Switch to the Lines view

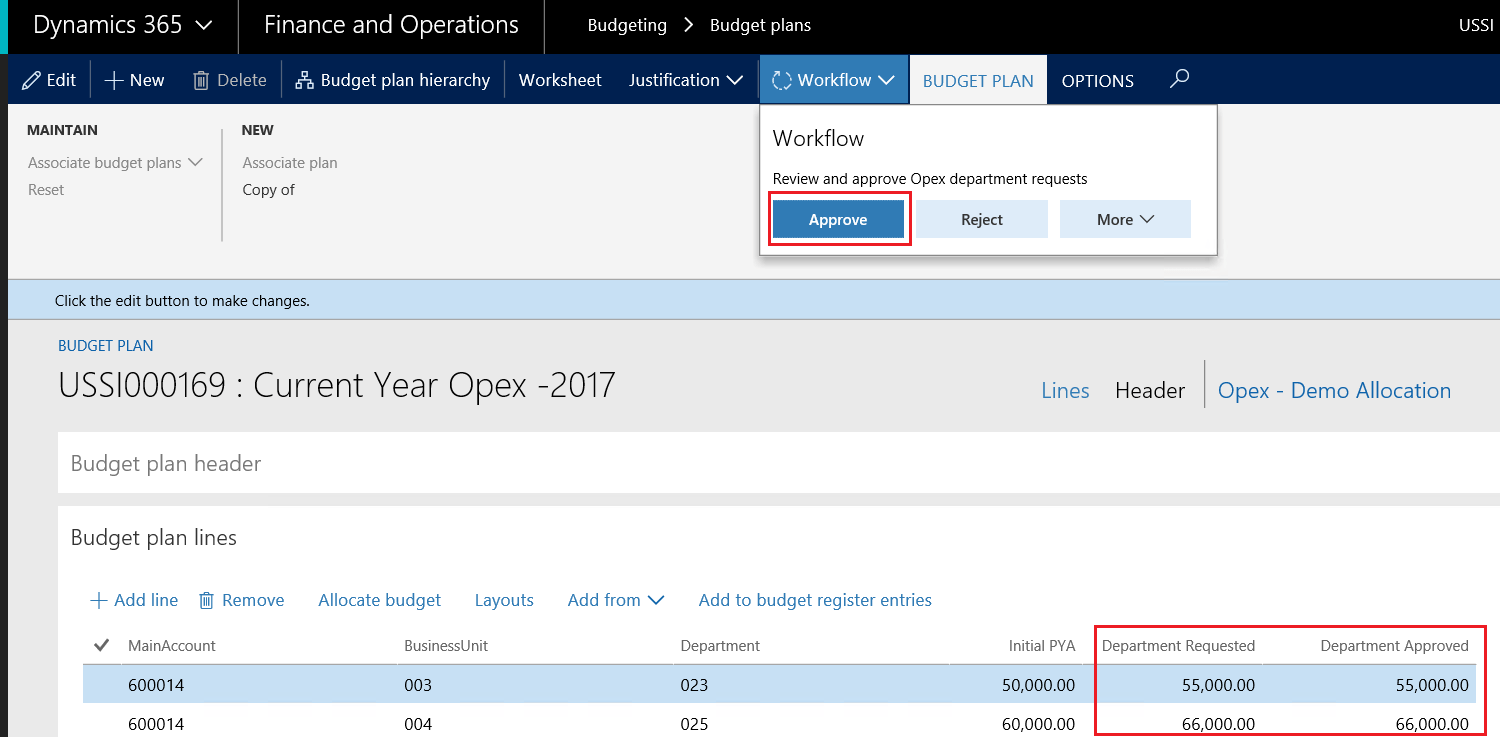click(x=1065, y=390)
